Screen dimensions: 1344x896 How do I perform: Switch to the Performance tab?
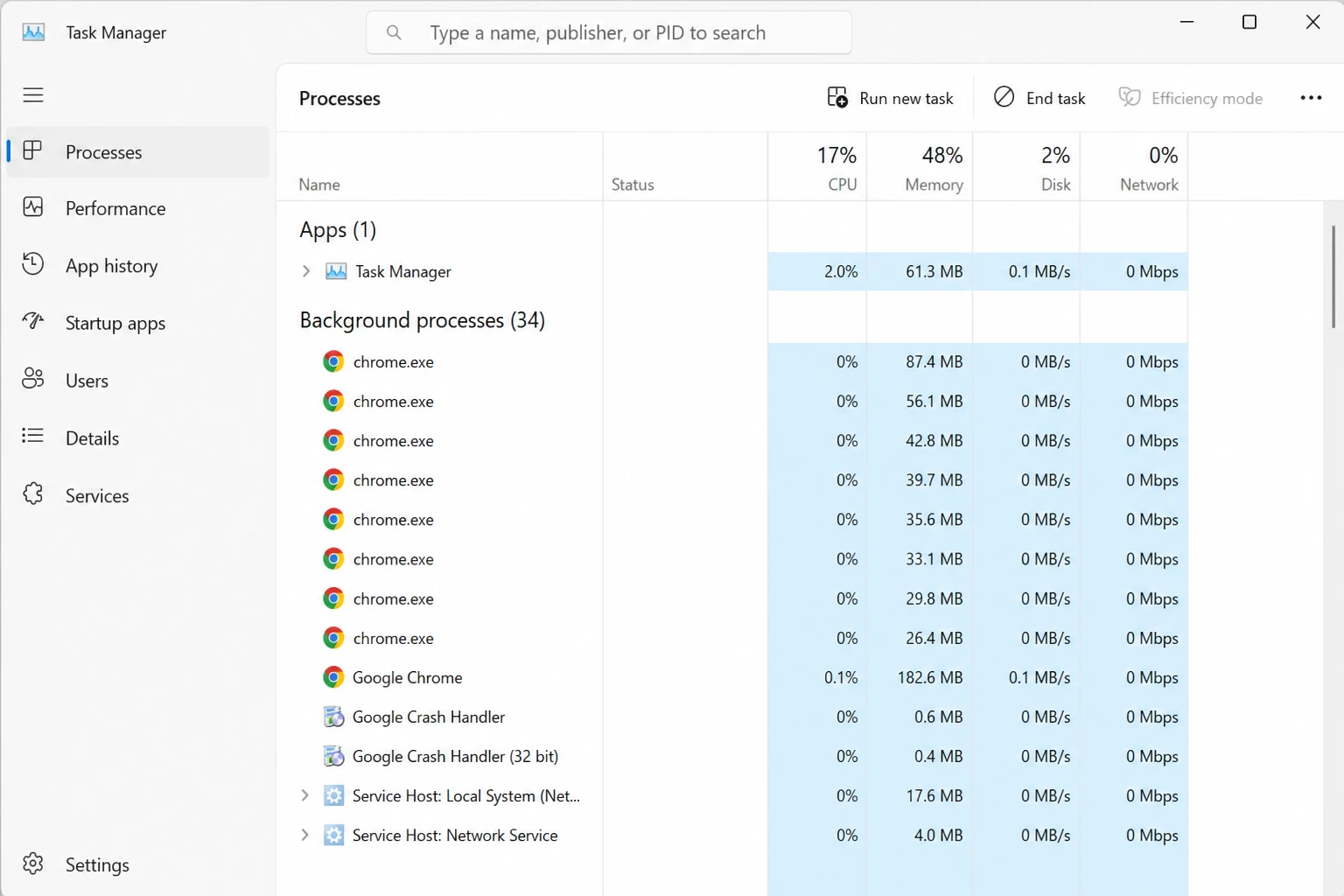[x=138, y=208]
